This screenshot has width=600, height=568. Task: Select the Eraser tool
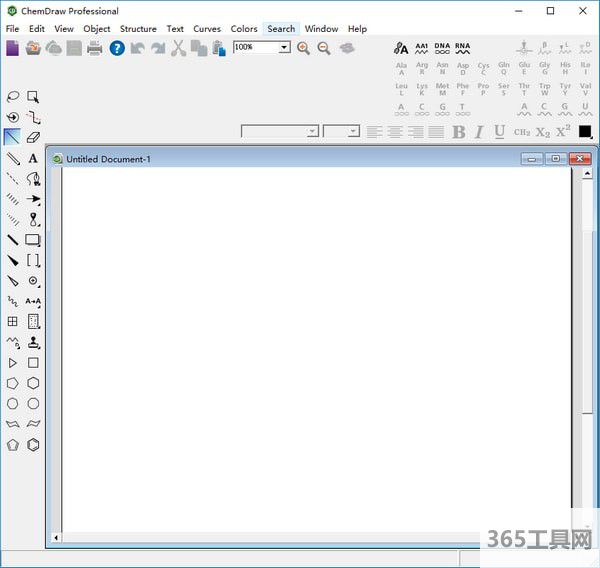pyautogui.click(x=33, y=137)
